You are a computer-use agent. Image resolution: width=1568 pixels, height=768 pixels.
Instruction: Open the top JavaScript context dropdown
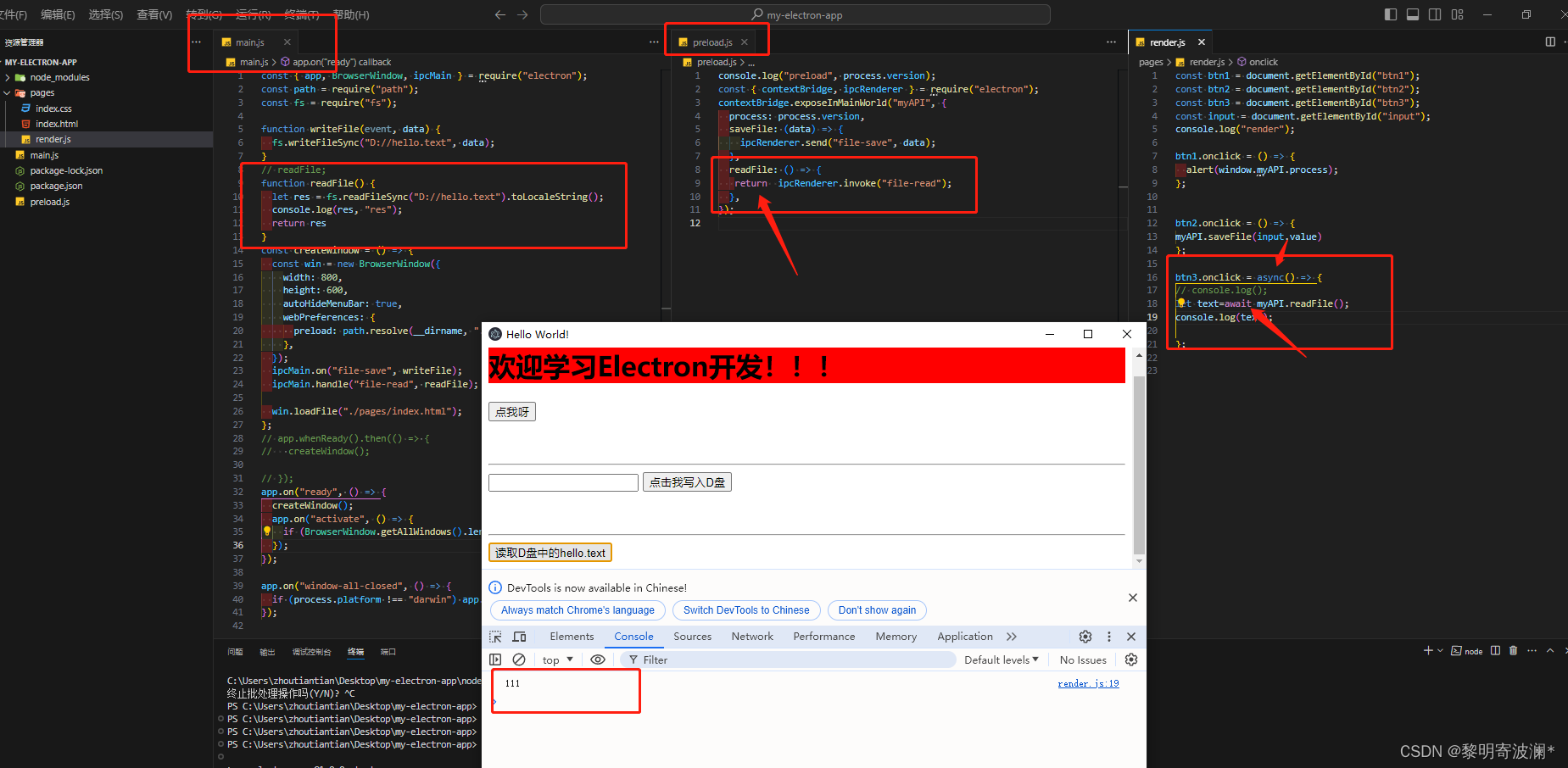557,659
